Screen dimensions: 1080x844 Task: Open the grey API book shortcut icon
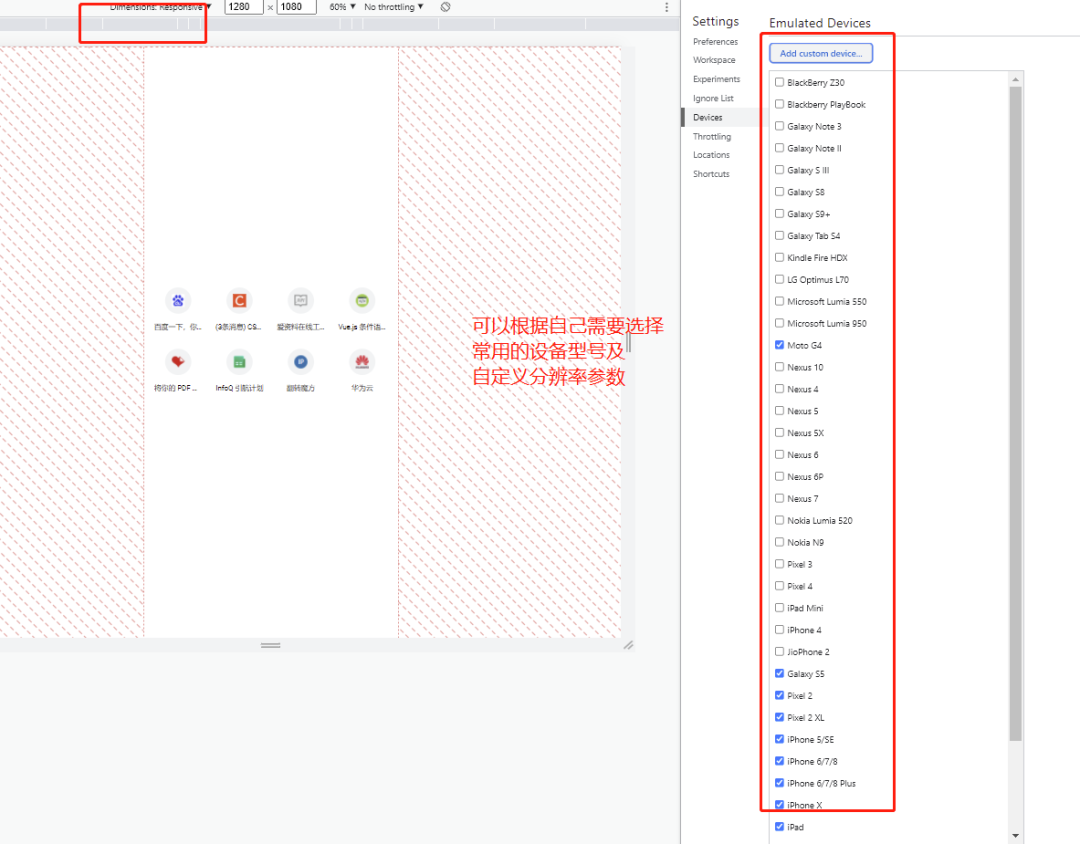300,300
